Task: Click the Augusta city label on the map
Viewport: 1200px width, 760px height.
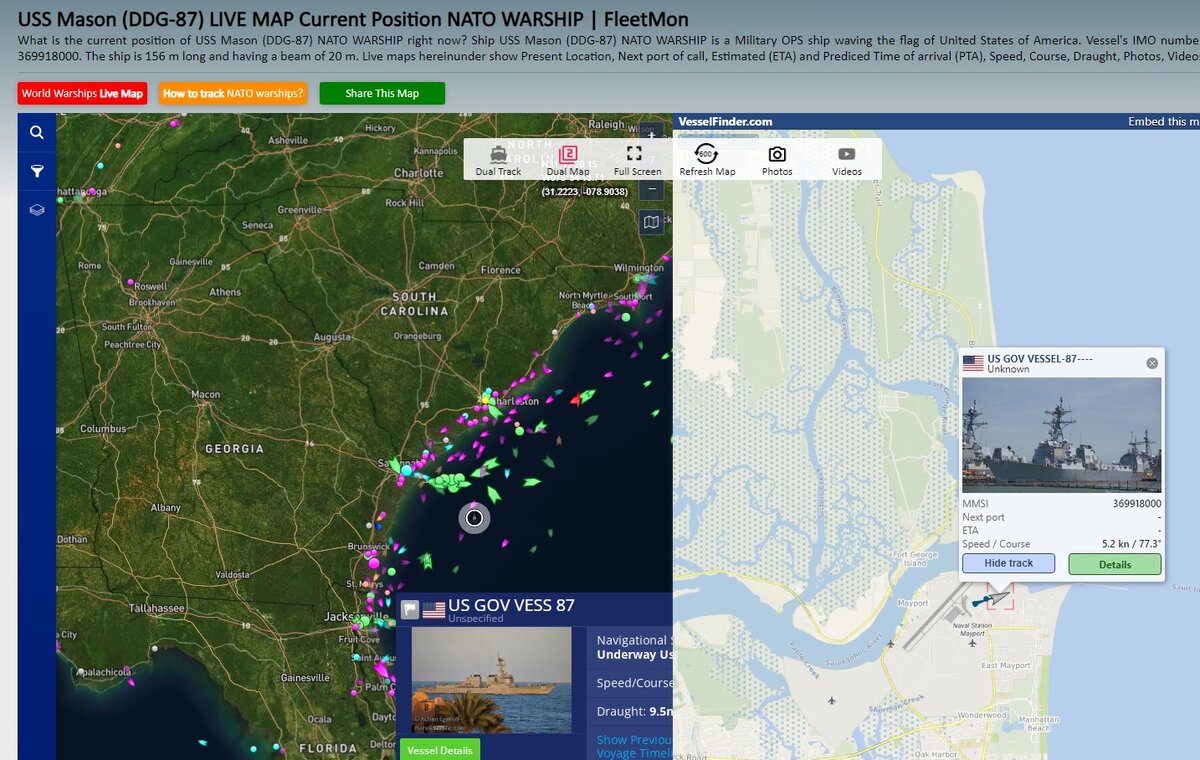Action: (x=332, y=338)
